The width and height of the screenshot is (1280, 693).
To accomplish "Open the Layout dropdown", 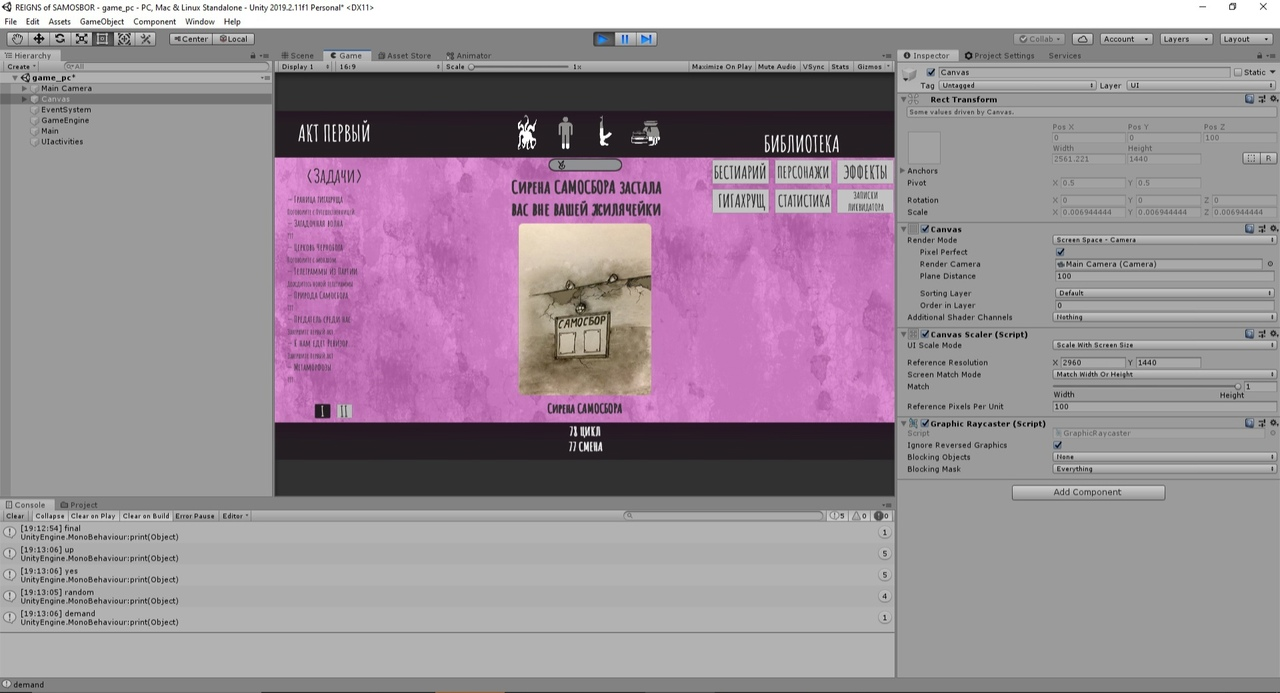I will pos(1245,39).
